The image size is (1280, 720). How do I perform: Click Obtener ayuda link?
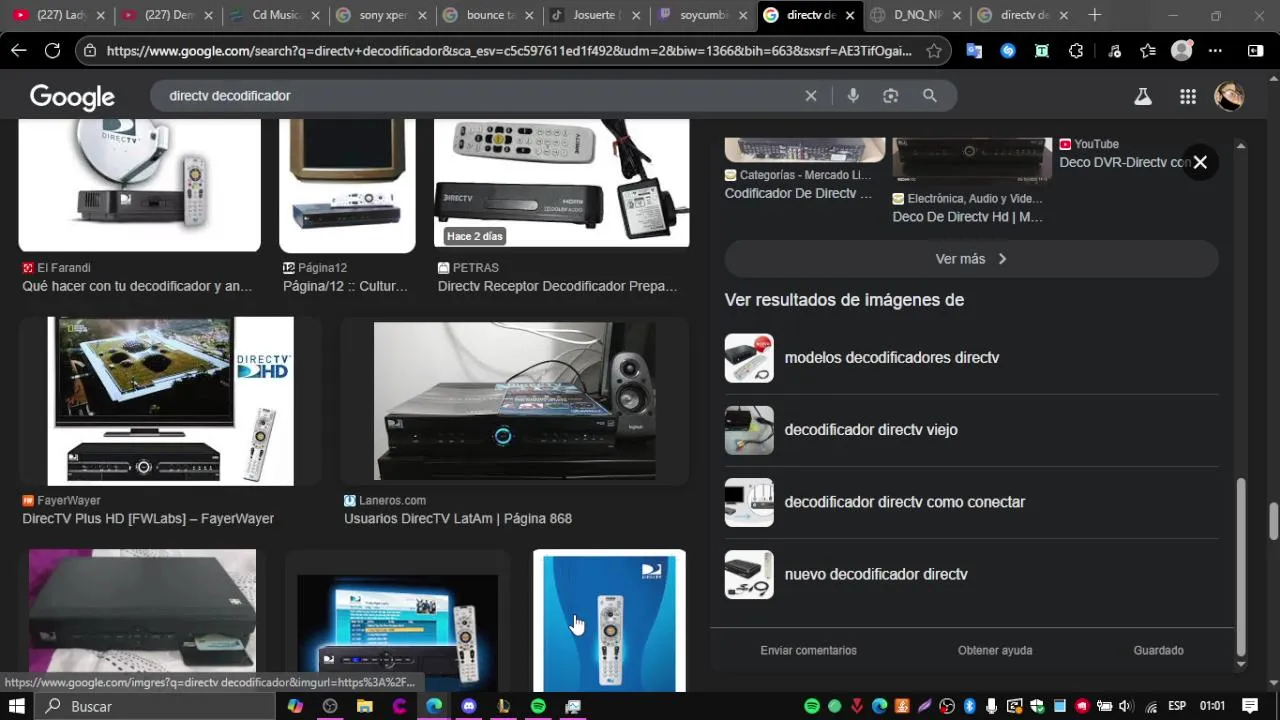tap(995, 650)
